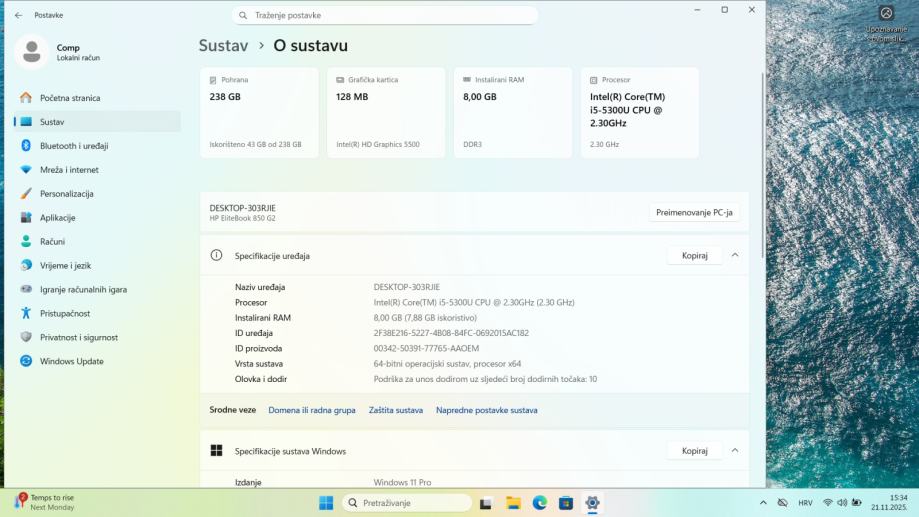Click the settings page vertical scrollbar
Screen dimensions: 919x517
click(x=763, y=165)
